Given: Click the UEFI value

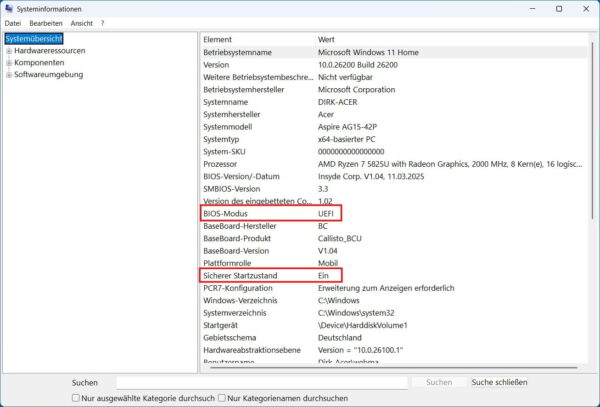Looking at the screenshot, I should (x=326, y=214).
